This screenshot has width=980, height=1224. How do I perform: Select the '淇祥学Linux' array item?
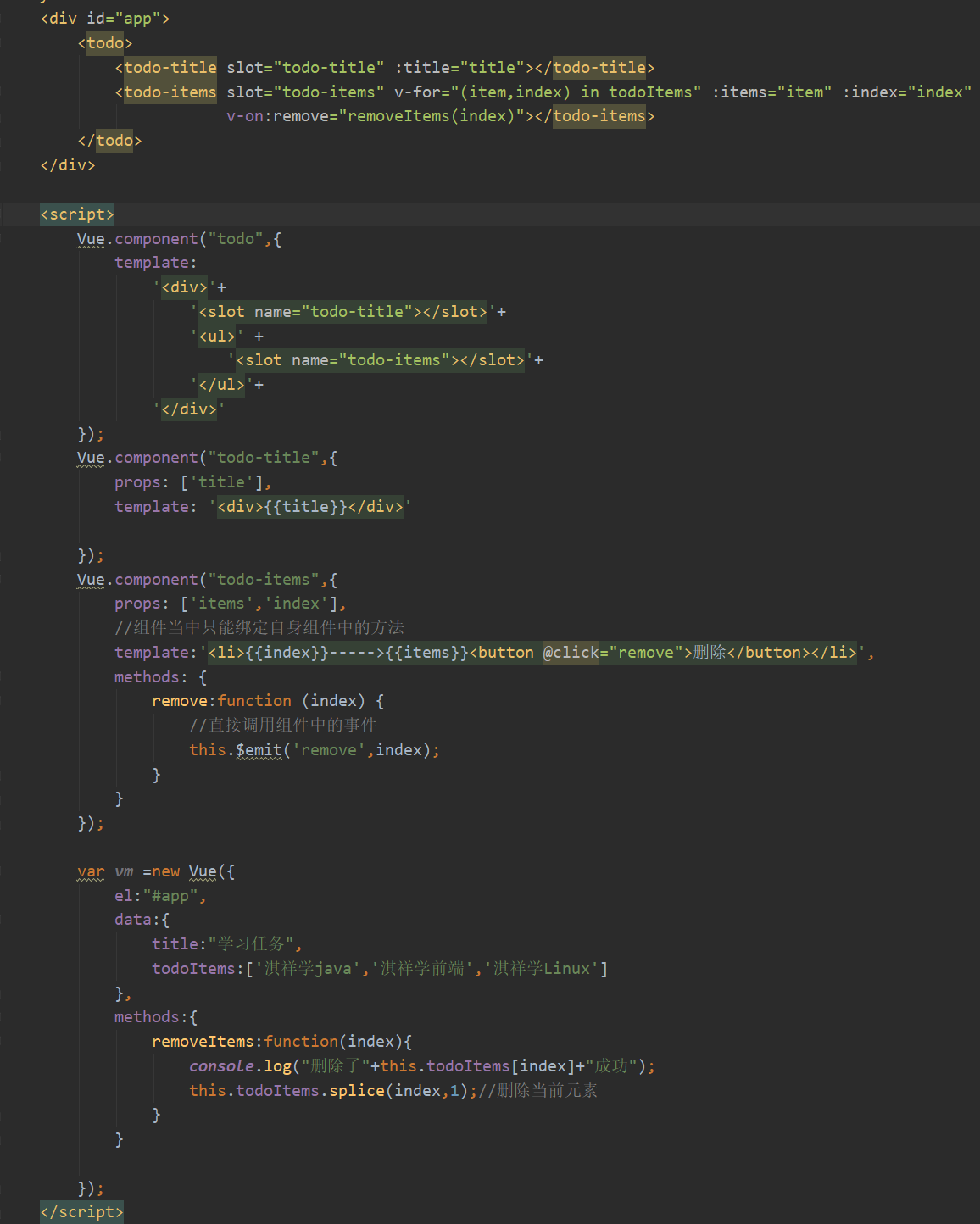click(x=542, y=969)
